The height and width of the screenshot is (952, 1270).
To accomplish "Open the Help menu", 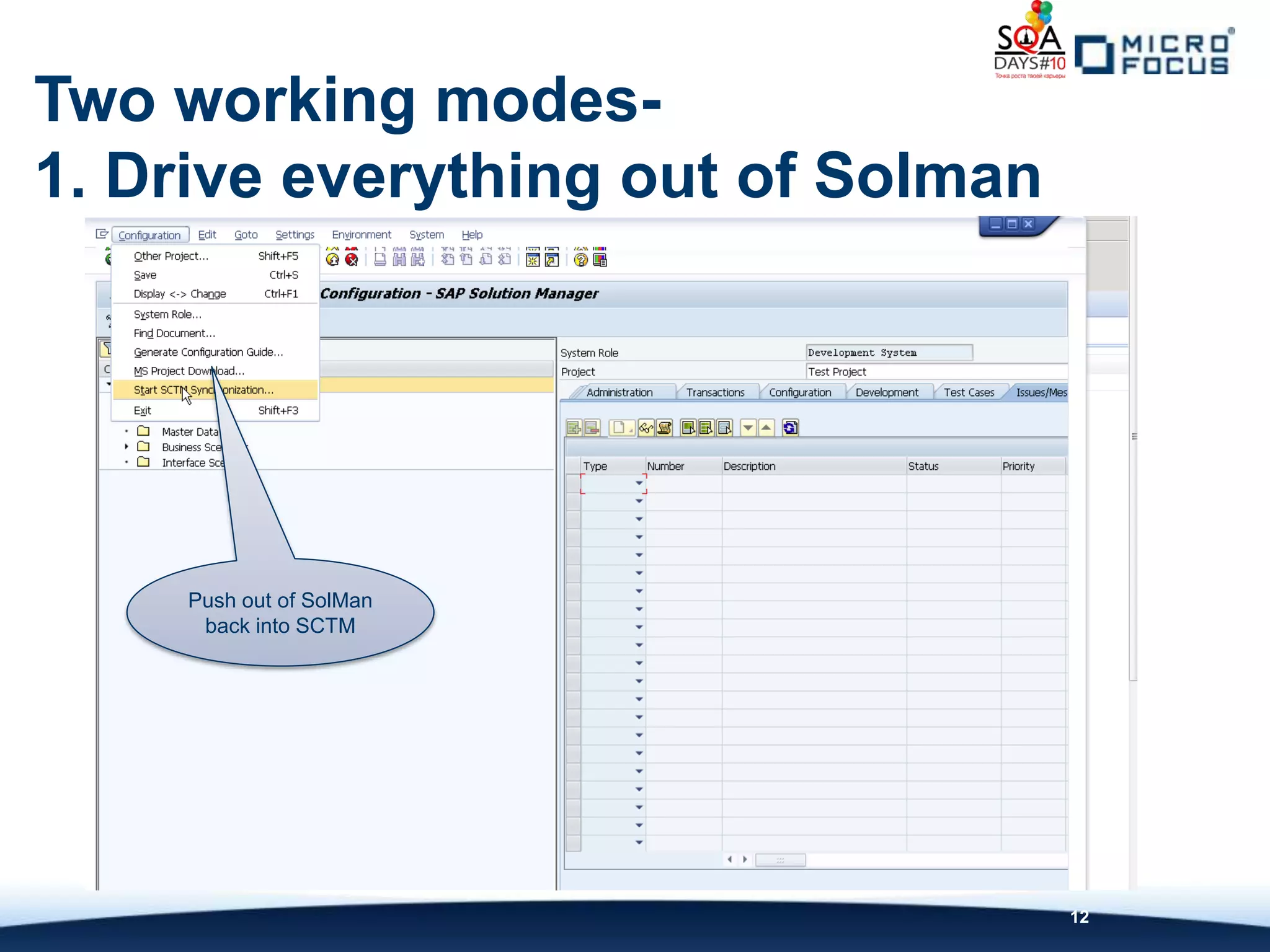I will (x=472, y=235).
